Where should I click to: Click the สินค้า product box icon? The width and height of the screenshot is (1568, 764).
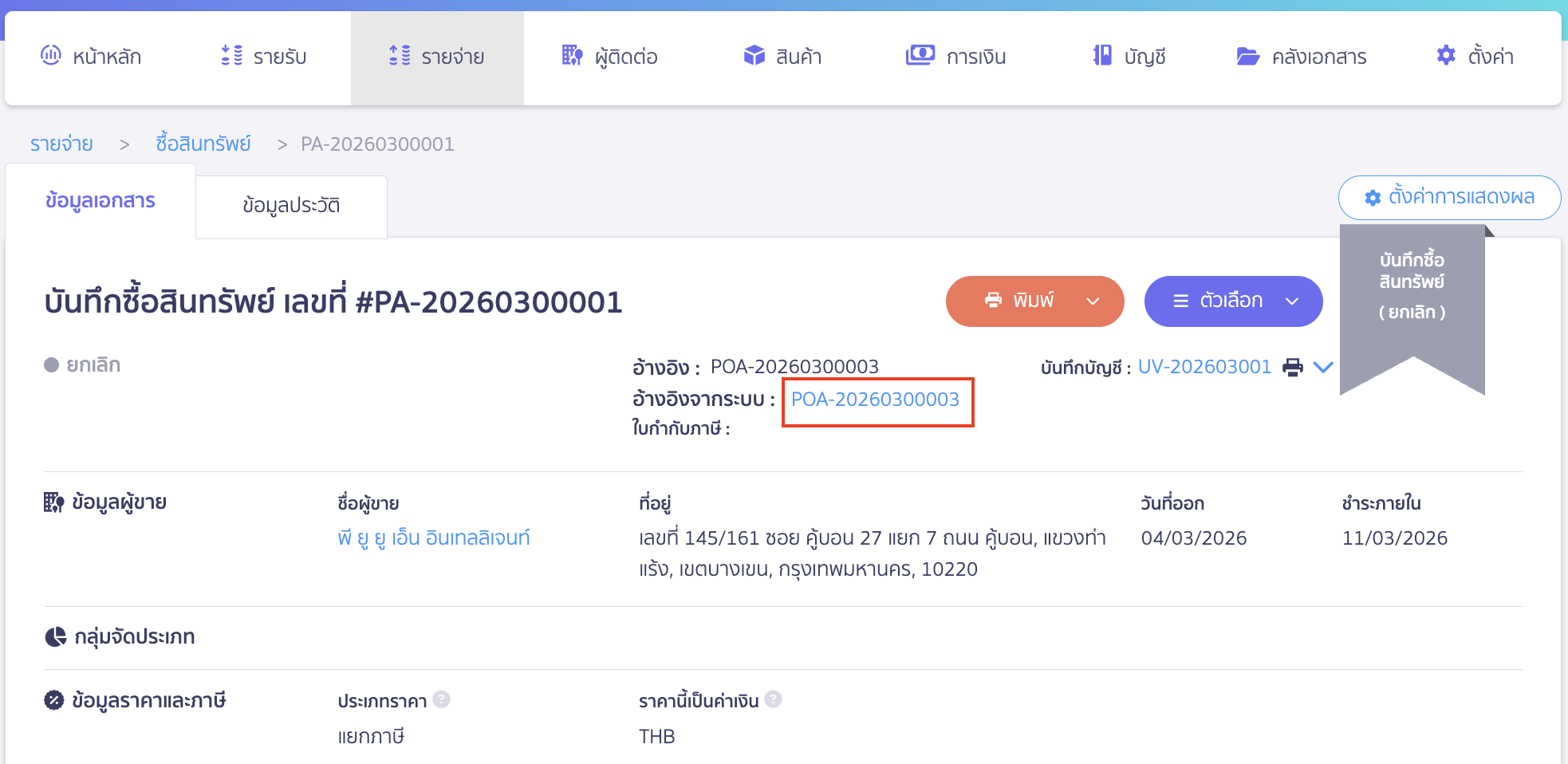point(754,56)
